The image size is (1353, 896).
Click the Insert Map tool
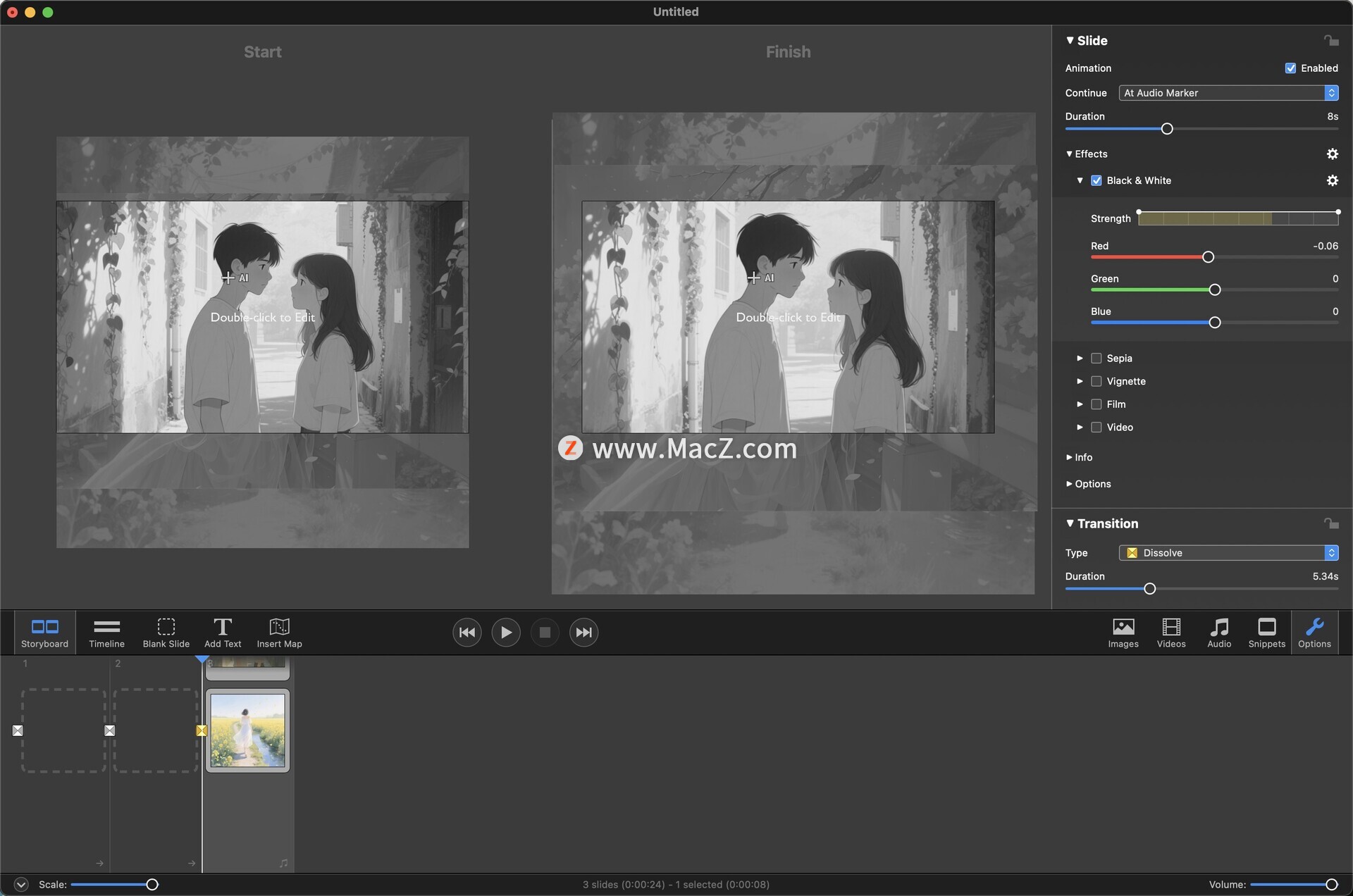(x=279, y=633)
